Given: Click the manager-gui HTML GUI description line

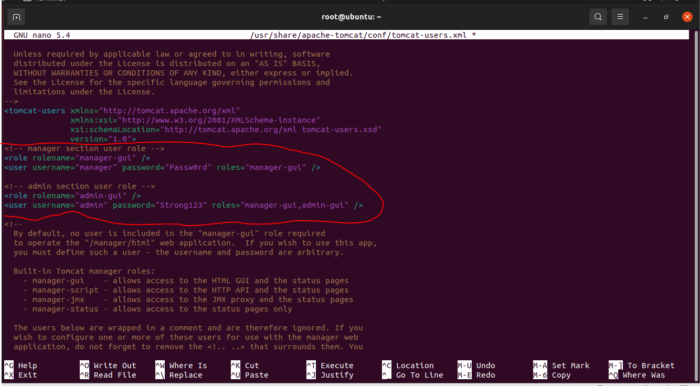Looking at the screenshot, I should pos(186,281).
